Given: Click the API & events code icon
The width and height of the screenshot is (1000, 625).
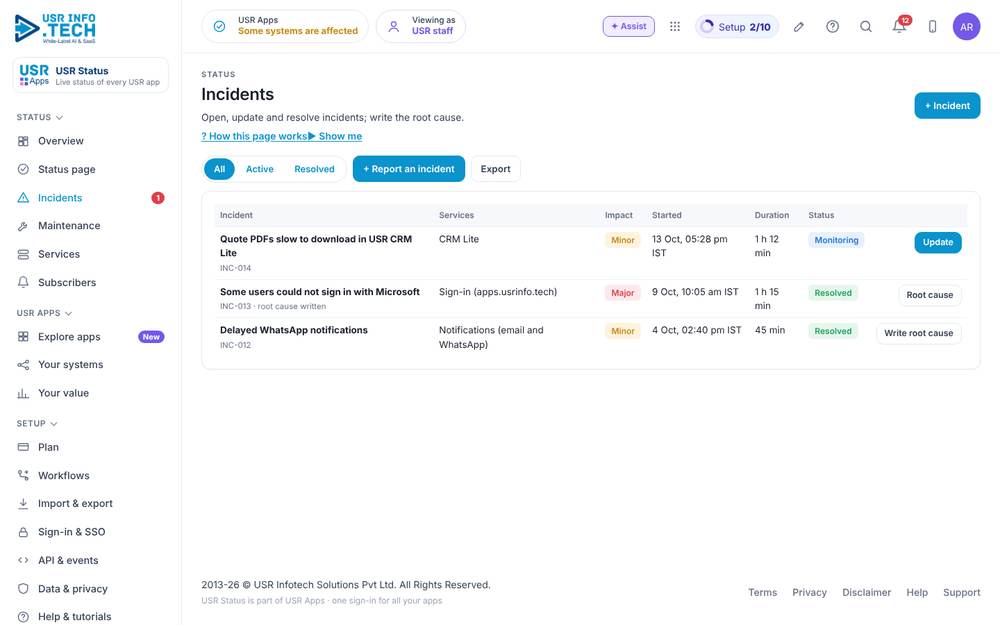Looking at the screenshot, I should click(23, 560).
